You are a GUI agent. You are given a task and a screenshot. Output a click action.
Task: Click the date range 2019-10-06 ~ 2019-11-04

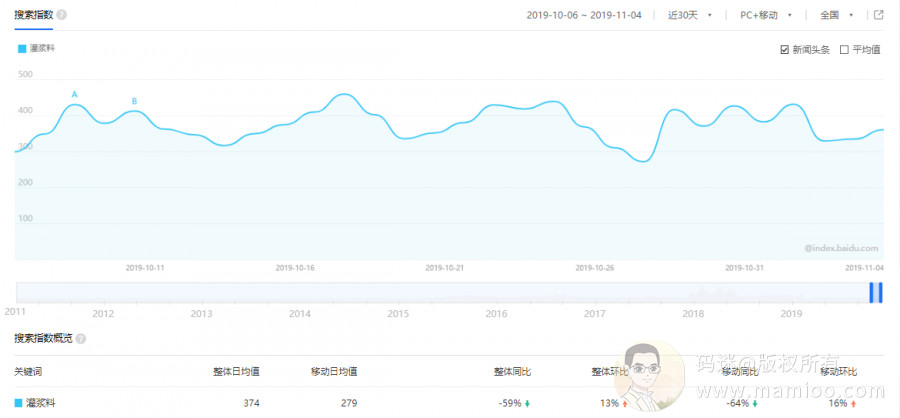tap(583, 15)
